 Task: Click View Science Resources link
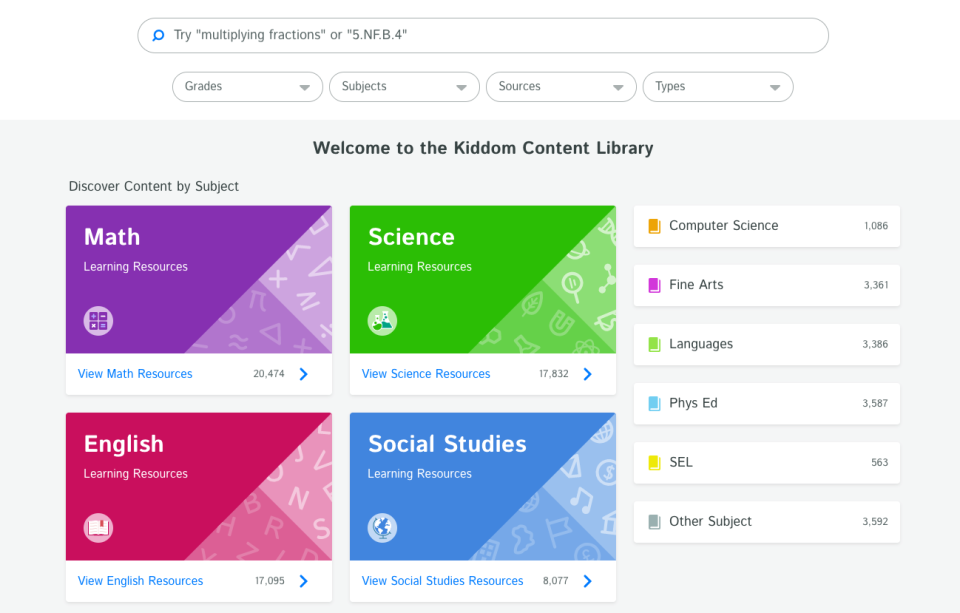tap(425, 373)
